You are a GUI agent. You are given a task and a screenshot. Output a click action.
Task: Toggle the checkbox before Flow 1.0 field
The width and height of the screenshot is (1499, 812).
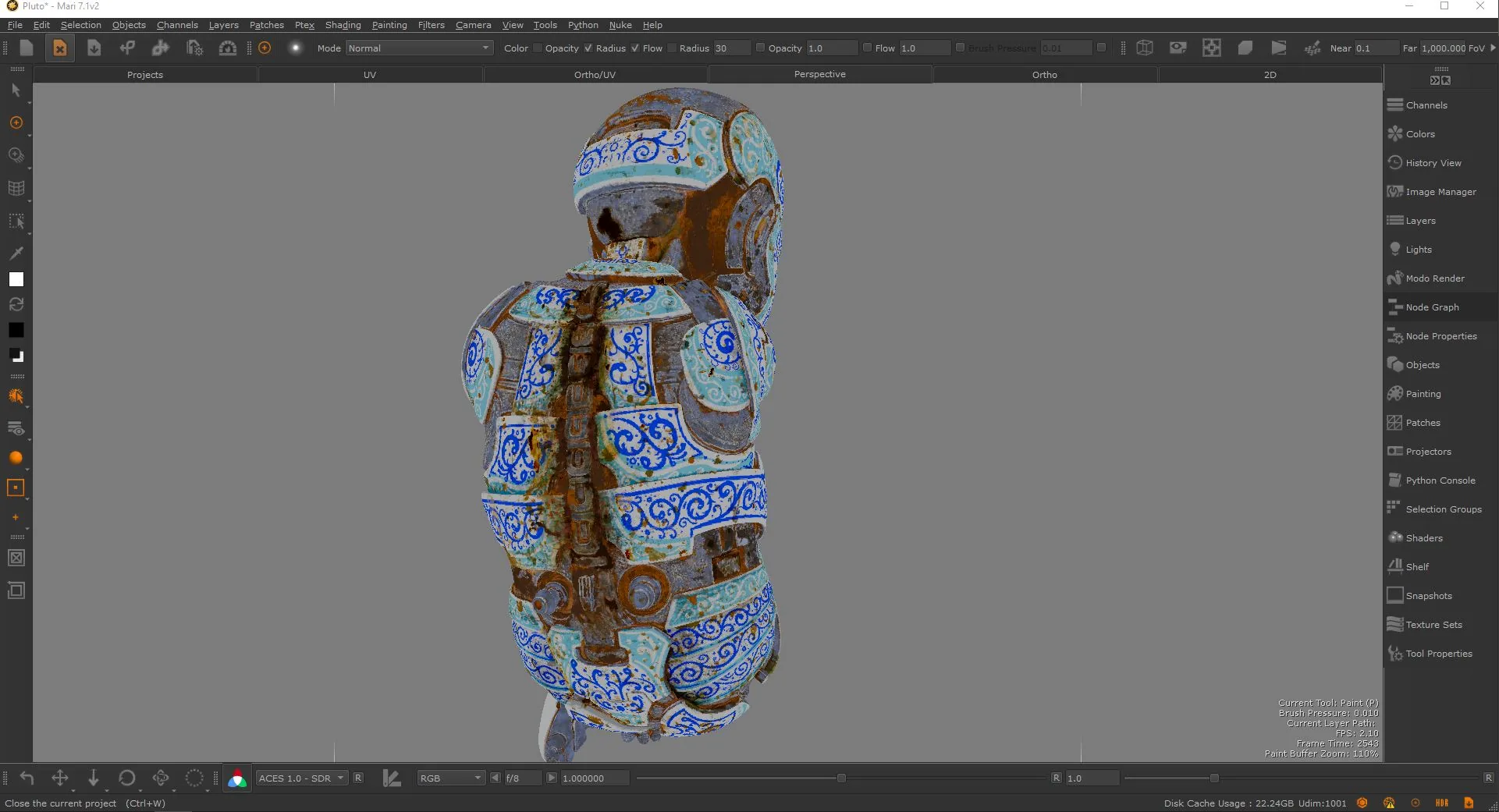click(867, 48)
